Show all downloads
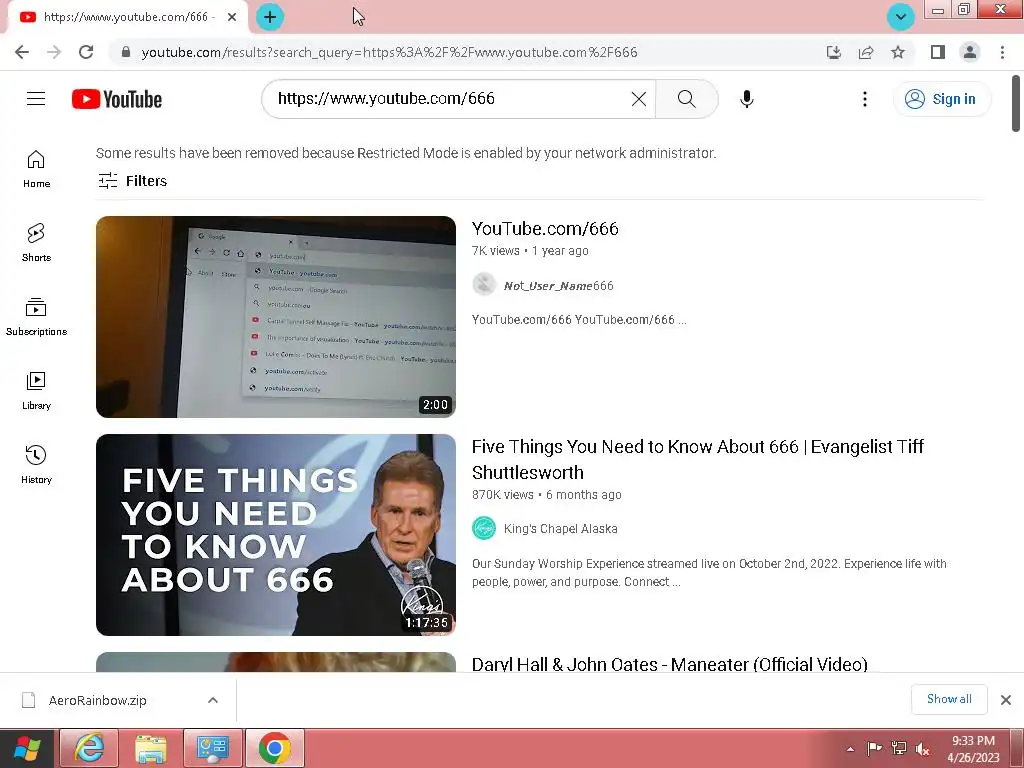The width and height of the screenshot is (1024, 768). pos(949,699)
